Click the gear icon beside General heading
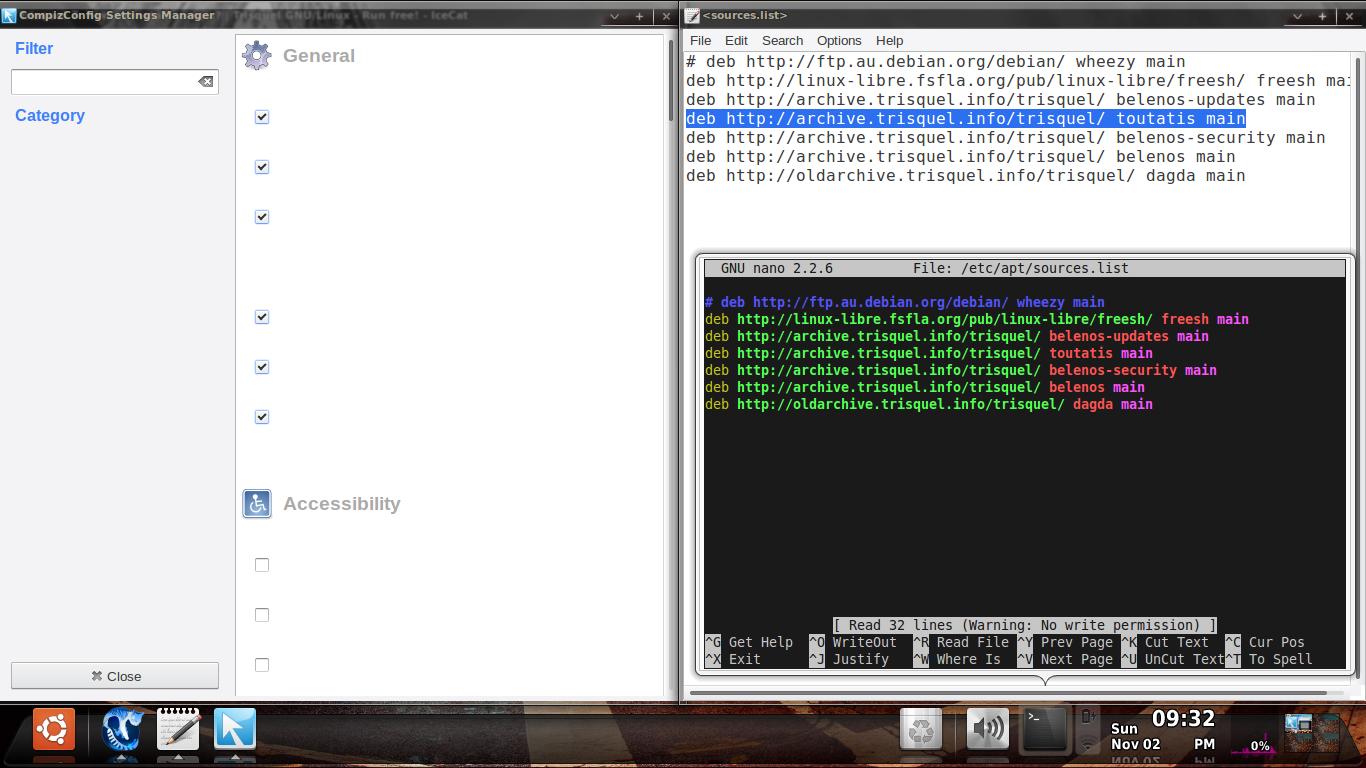Viewport: 1366px width, 768px height. click(257, 56)
